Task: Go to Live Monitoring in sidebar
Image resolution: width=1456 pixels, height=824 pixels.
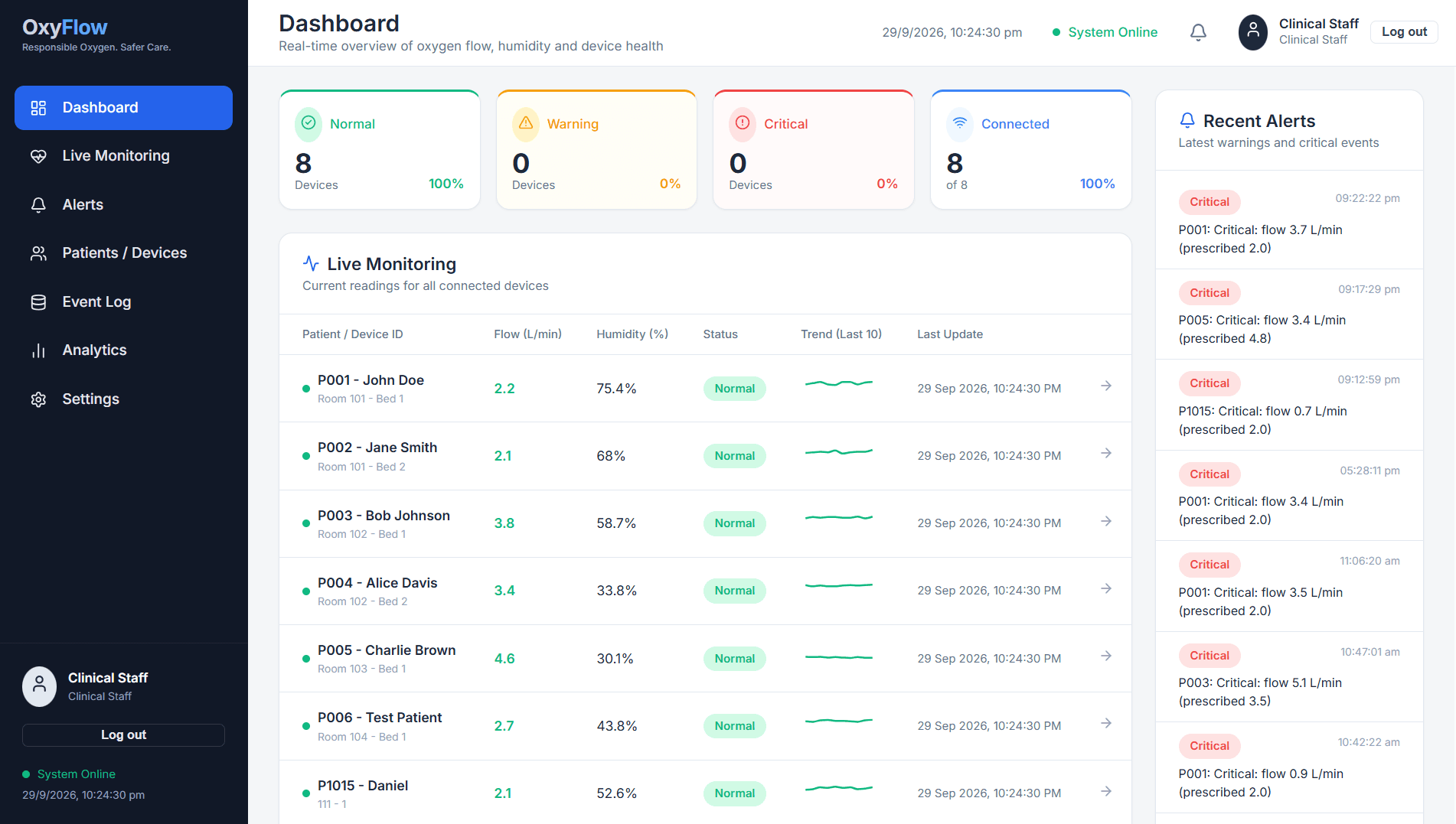Action: tap(123, 156)
